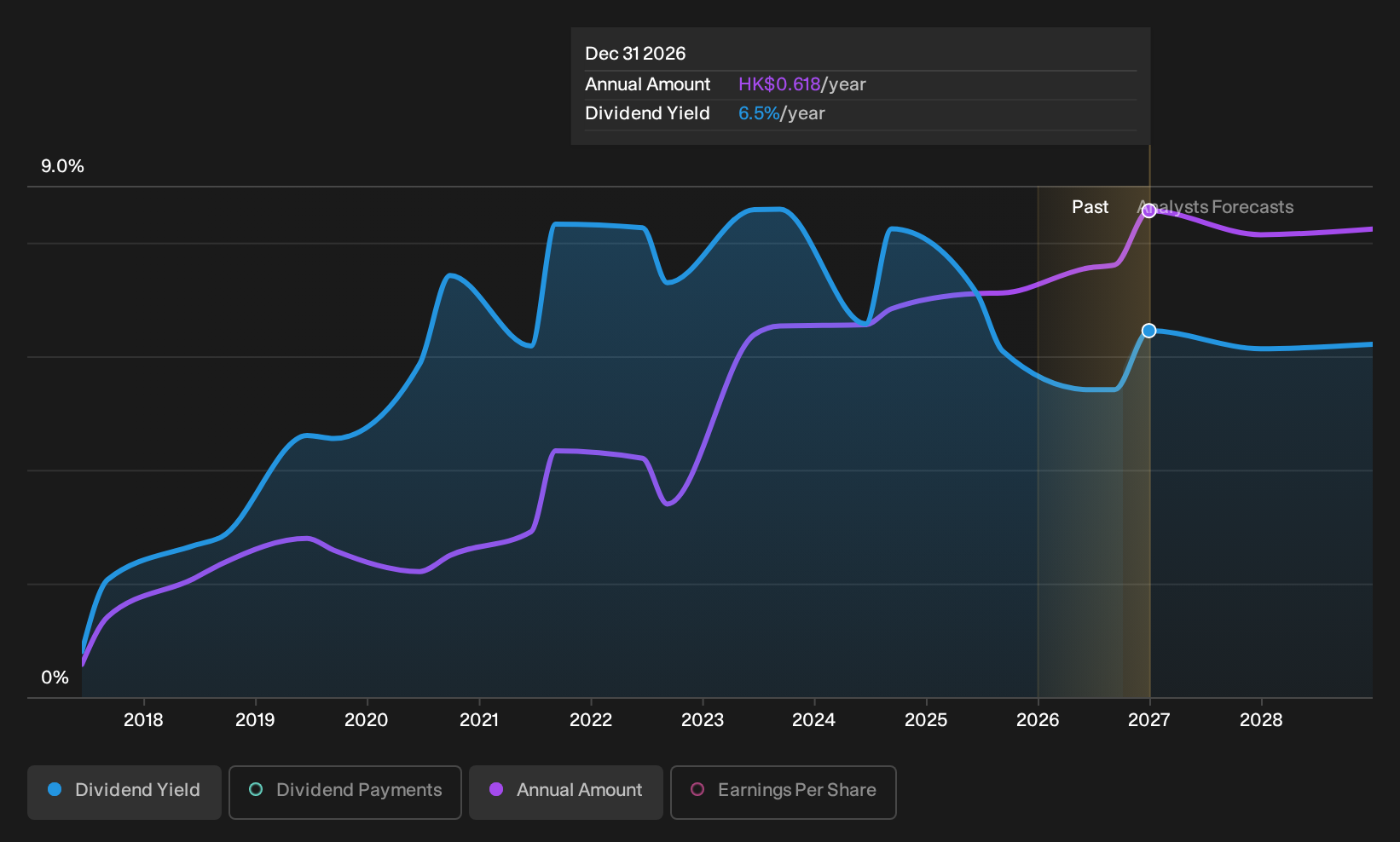Click the HK$0.618/year value in tooltip
The width and height of the screenshot is (1400, 842).
click(802, 84)
